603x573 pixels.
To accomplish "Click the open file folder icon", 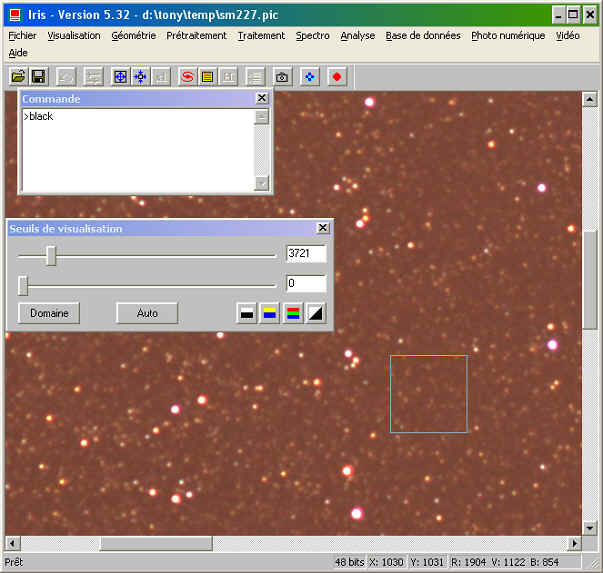I will click(x=18, y=77).
